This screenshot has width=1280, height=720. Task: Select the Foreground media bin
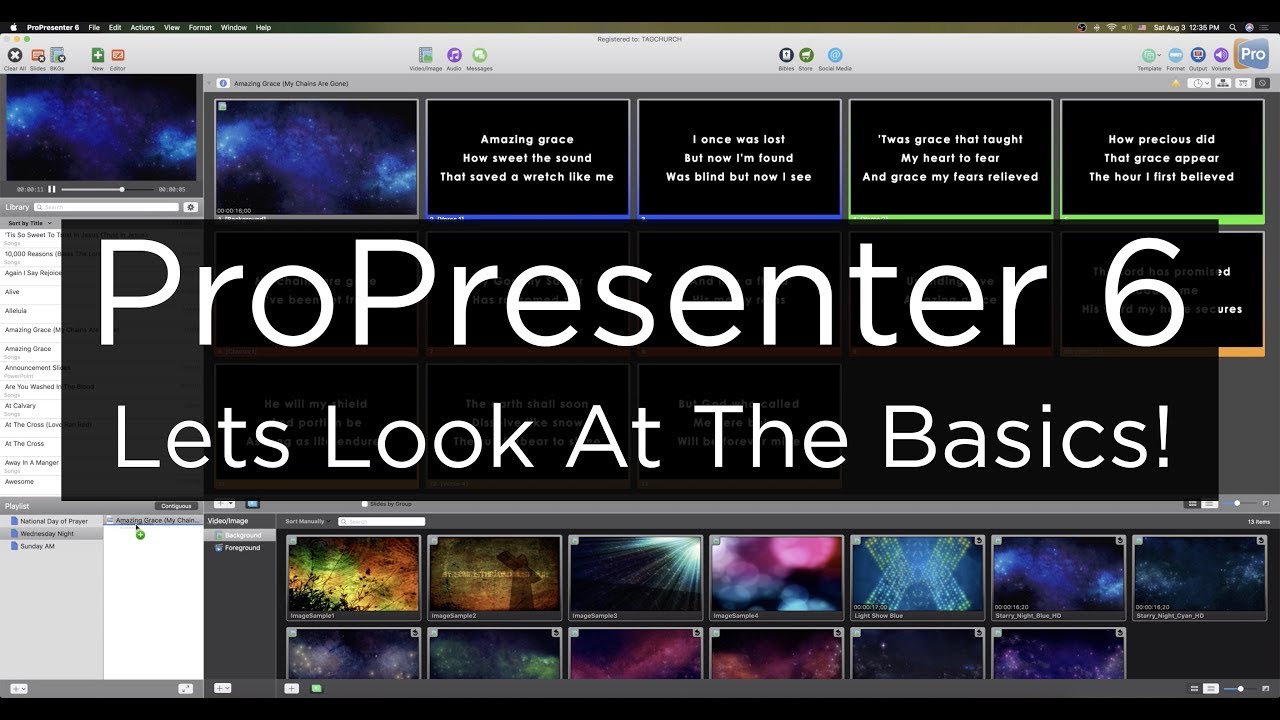pyautogui.click(x=240, y=548)
